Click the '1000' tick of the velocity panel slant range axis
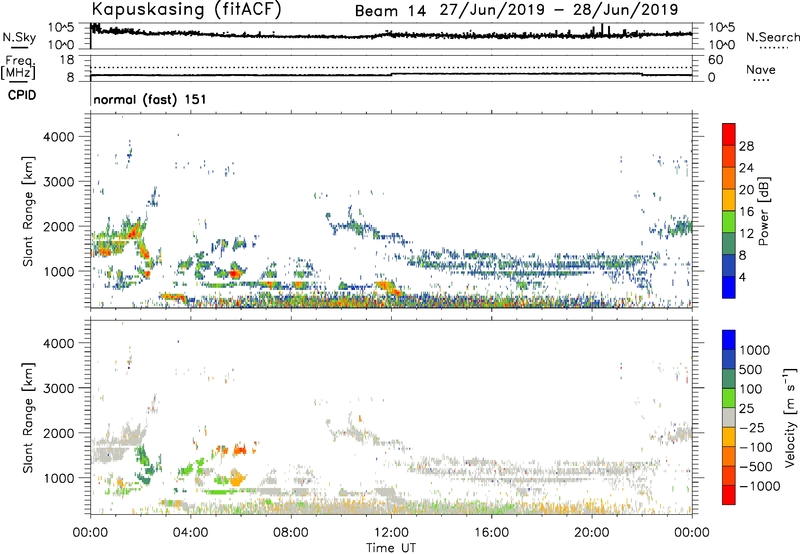The image size is (800, 554). pos(58,478)
